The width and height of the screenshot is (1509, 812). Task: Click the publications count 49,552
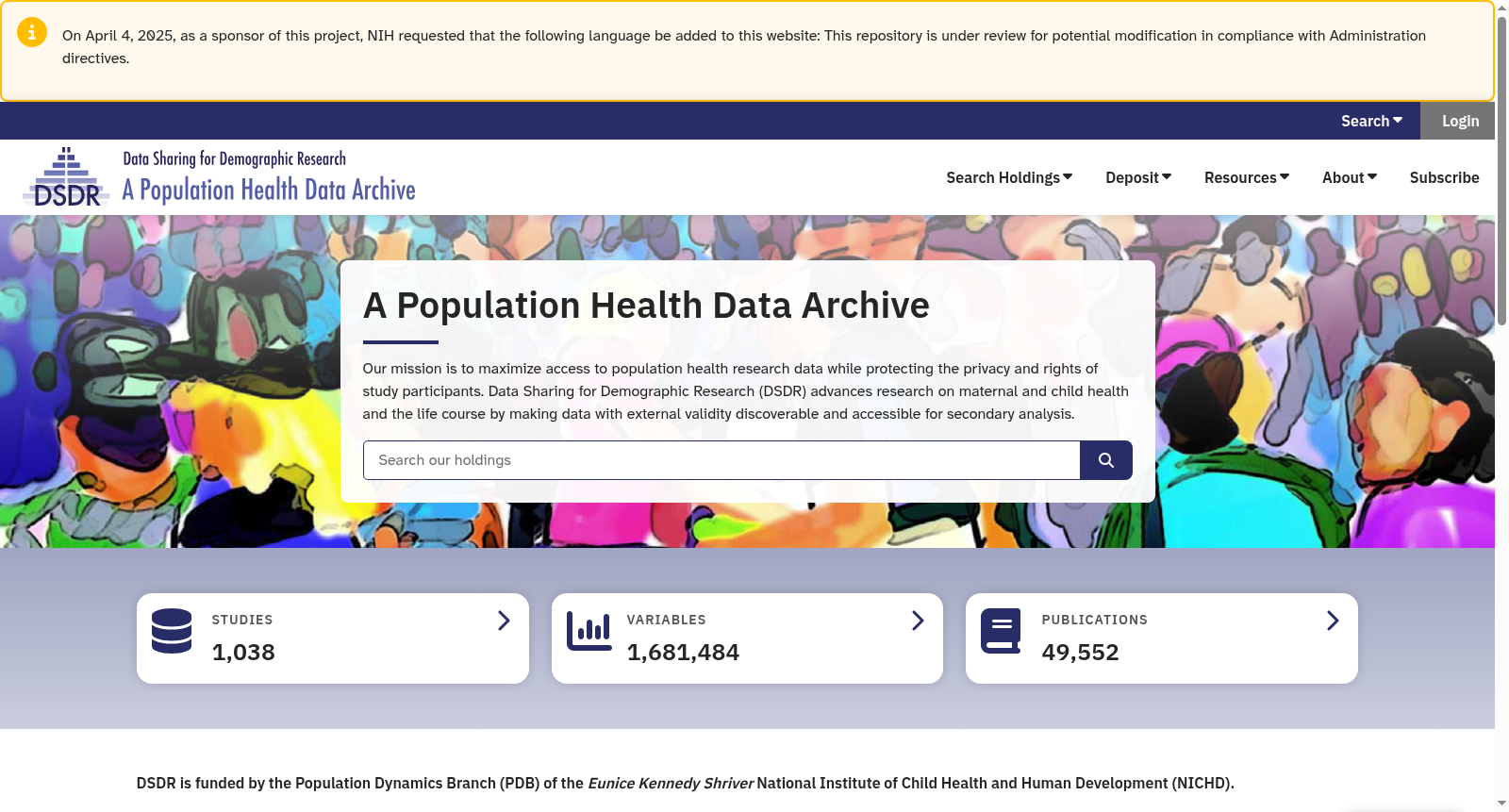pyautogui.click(x=1080, y=653)
